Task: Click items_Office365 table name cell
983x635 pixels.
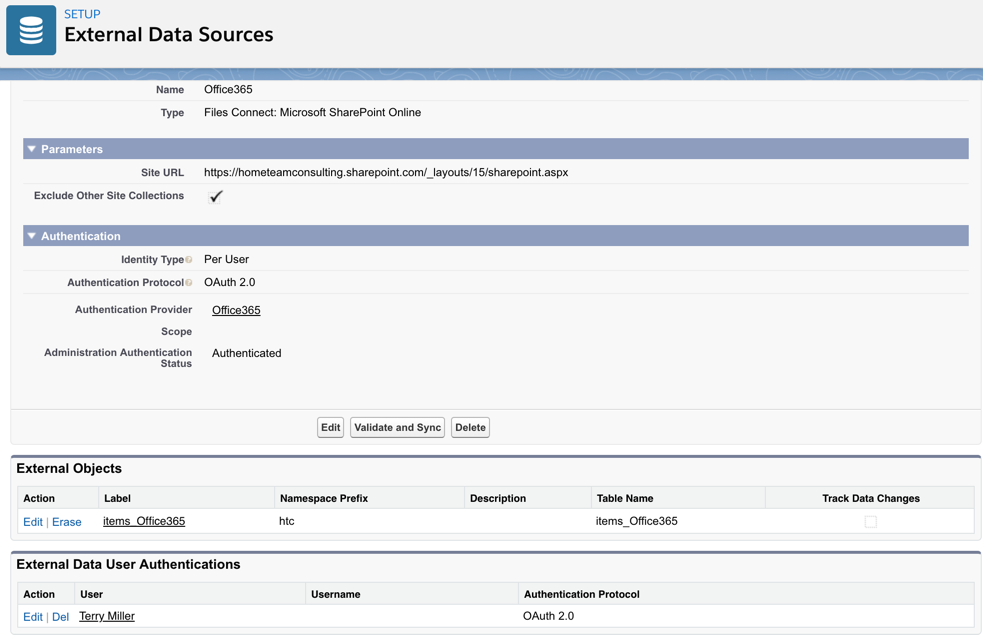Action: pyautogui.click(x=636, y=521)
